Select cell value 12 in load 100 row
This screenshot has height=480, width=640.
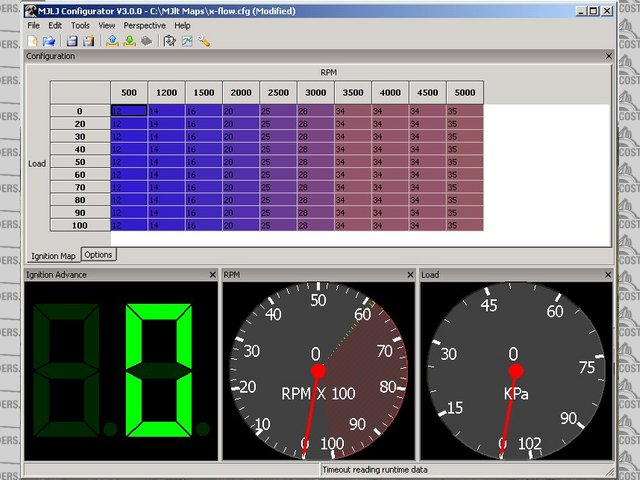[x=129, y=225]
